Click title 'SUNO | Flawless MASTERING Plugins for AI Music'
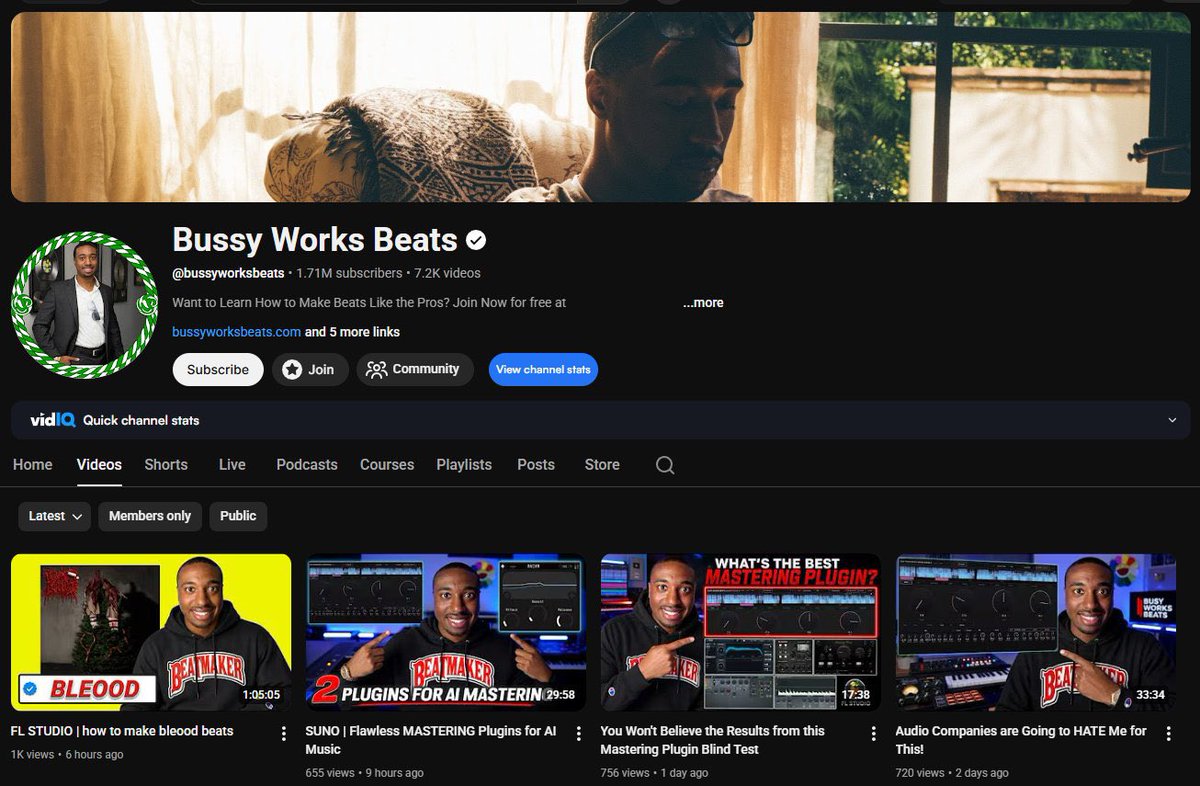1200x786 pixels. (x=431, y=740)
